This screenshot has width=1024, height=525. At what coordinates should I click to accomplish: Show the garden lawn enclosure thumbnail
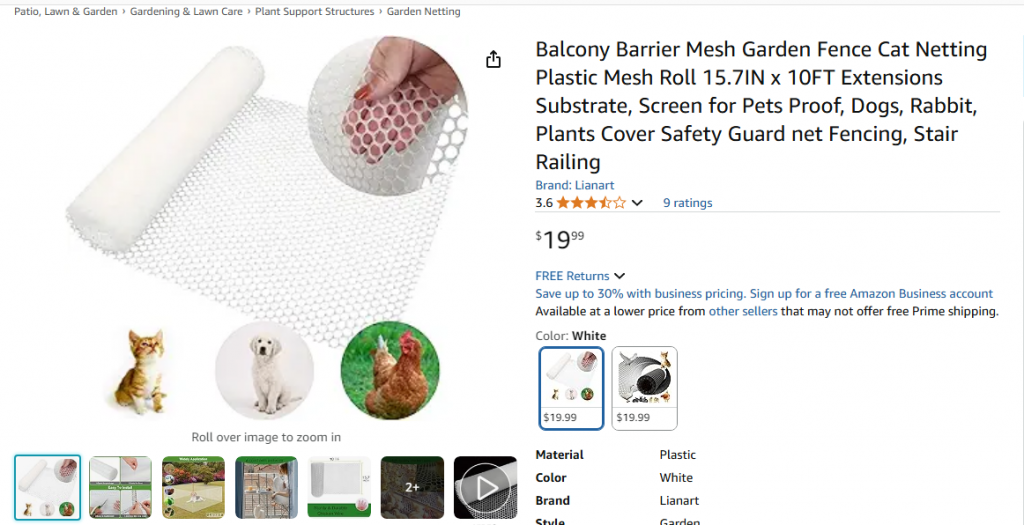(194, 487)
